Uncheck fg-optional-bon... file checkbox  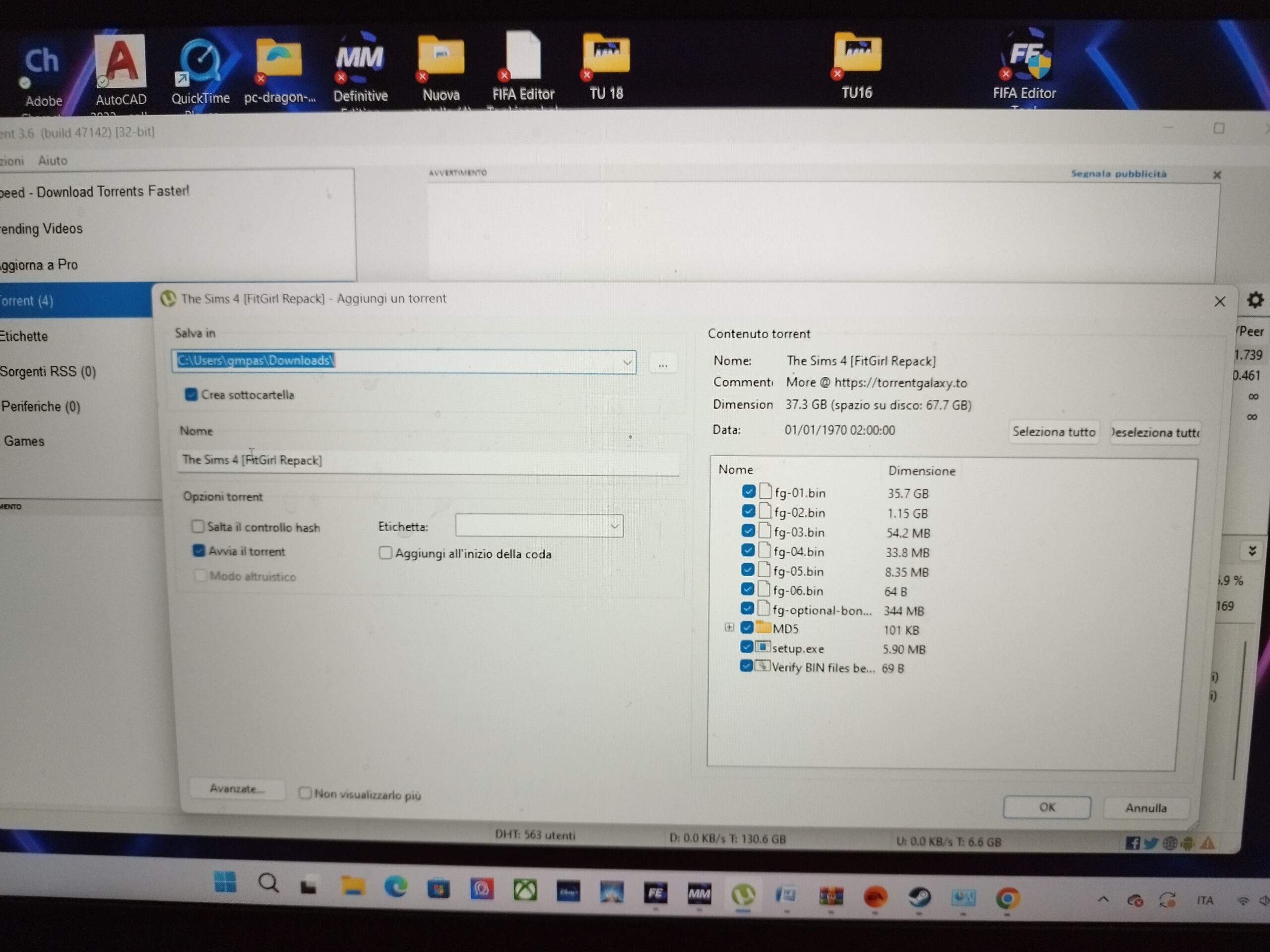point(747,608)
